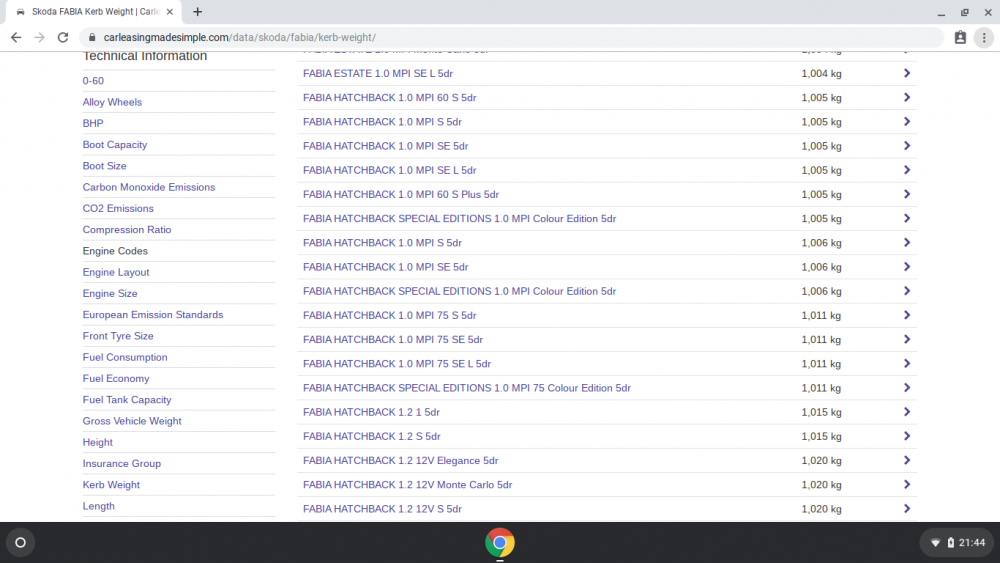Open CO2 Emissions link
1000x563 pixels.
pyautogui.click(x=118, y=208)
